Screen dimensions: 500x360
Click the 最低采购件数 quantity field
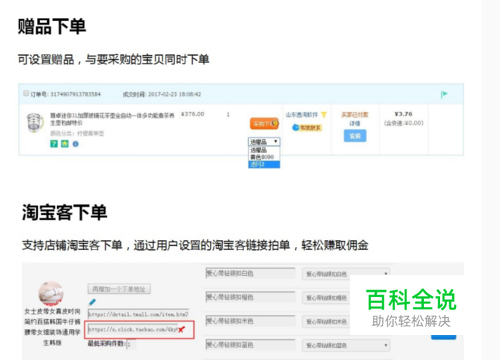131,344
